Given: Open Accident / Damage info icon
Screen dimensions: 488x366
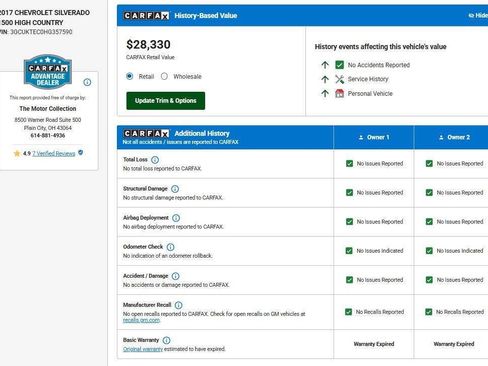Looking at the screenshot, I should coord(175,276).
